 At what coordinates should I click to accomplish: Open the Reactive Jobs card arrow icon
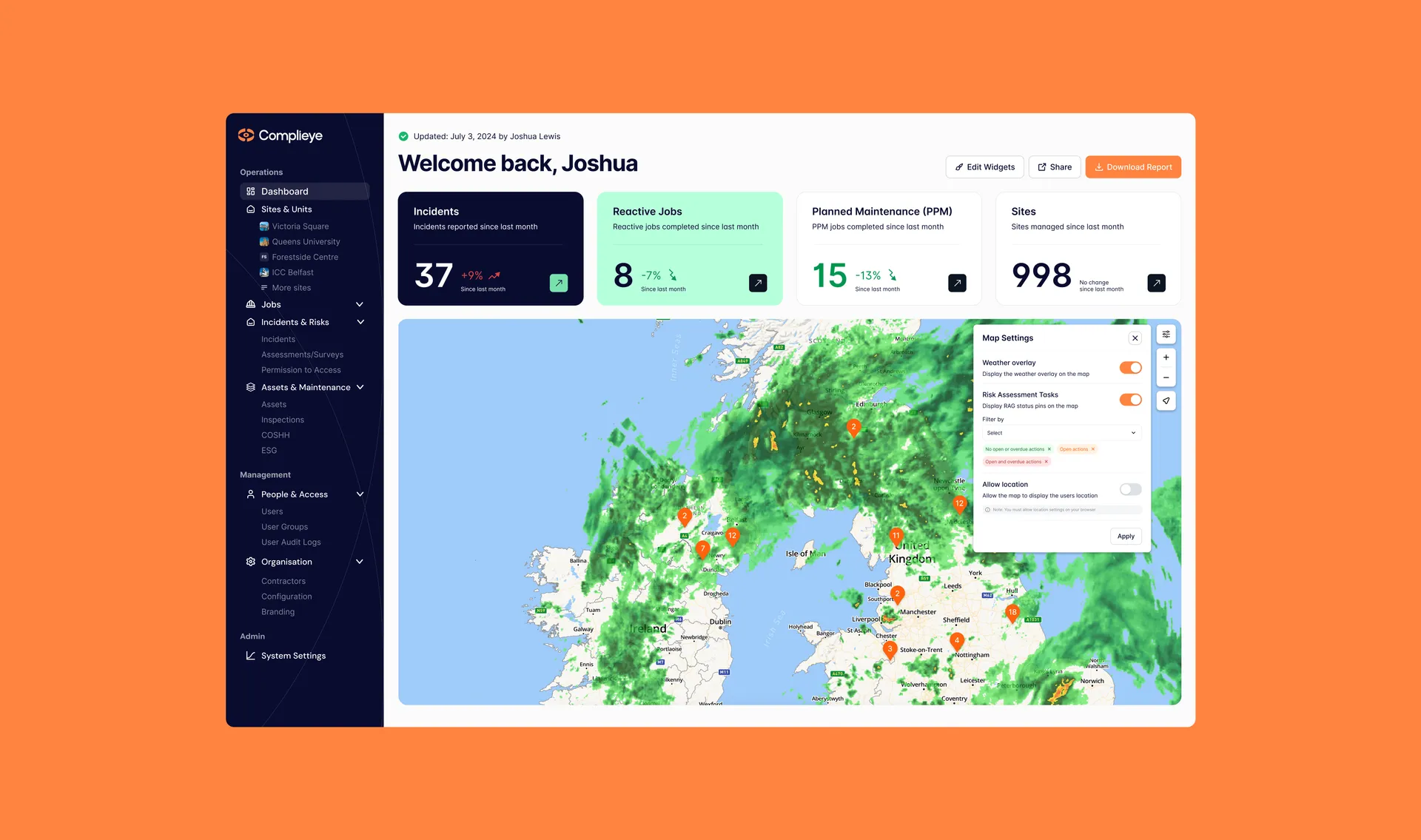tap(758, 283)
